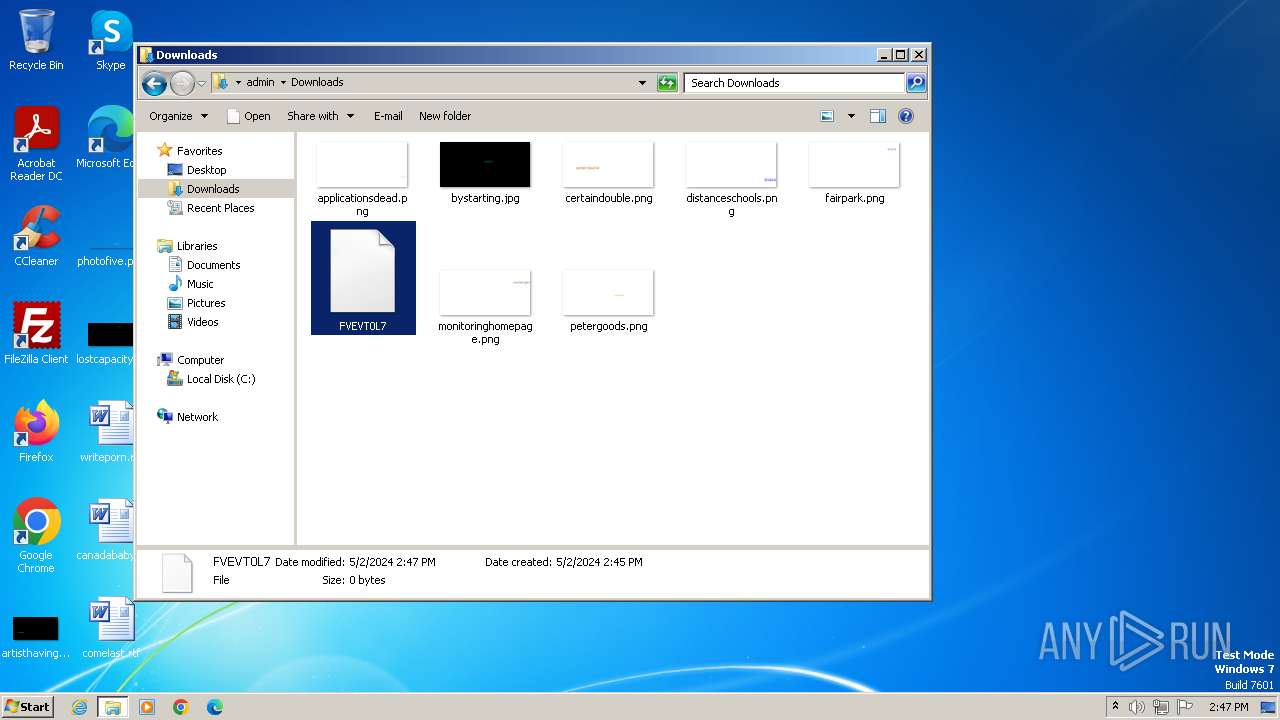This screenshot has height=720, width=1280.
Task: Open Firefox desktop shortcut
Action: (x=36, y=432)
